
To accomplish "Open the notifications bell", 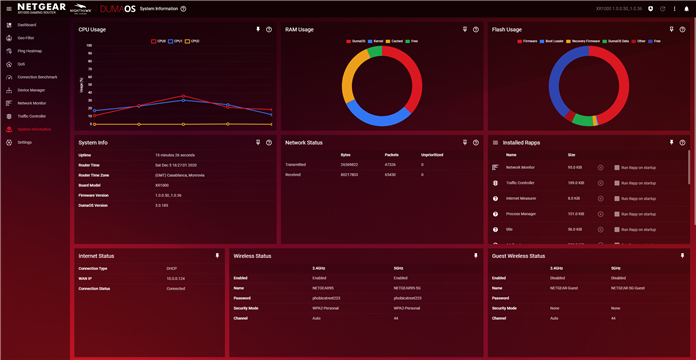I will coord(687,9).
